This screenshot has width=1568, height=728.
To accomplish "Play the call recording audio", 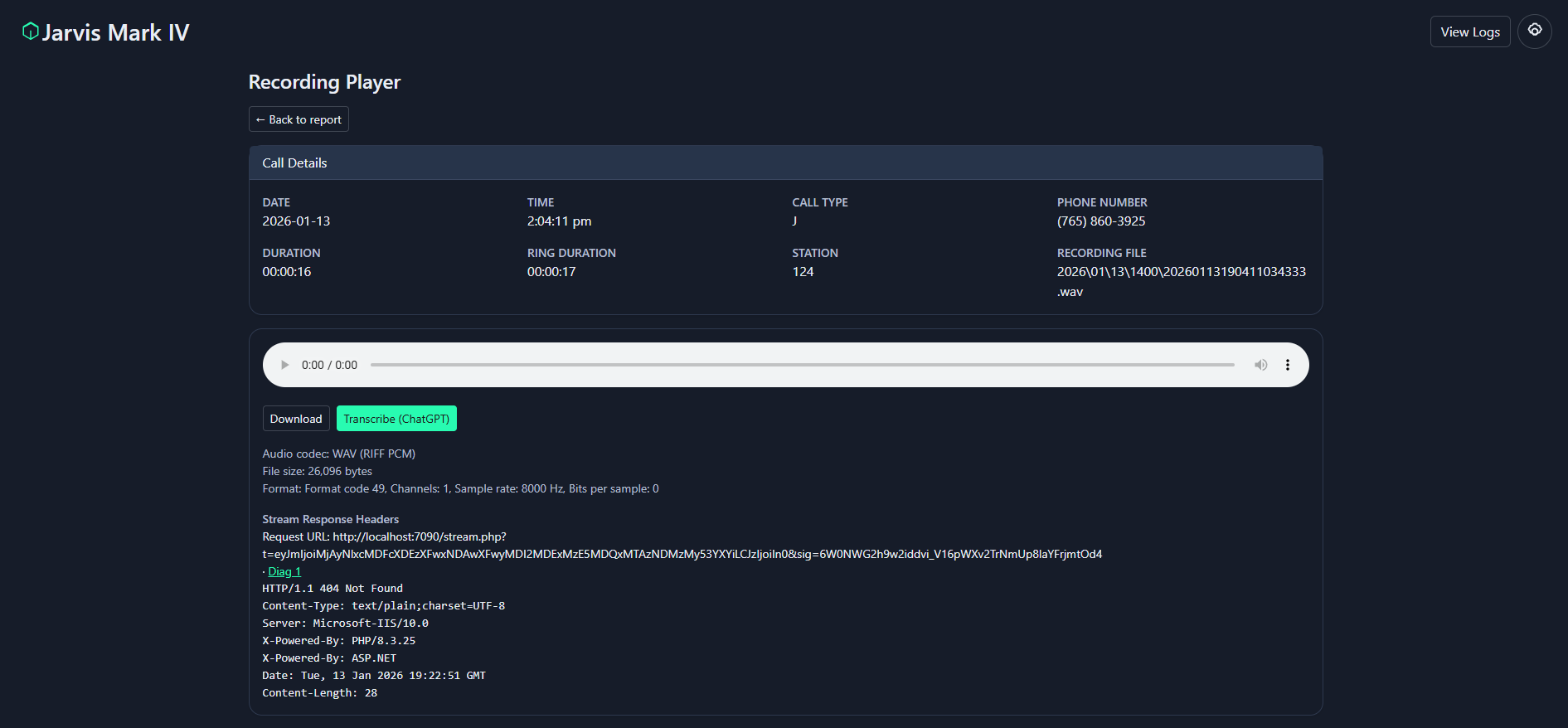I will pos(284,365).
